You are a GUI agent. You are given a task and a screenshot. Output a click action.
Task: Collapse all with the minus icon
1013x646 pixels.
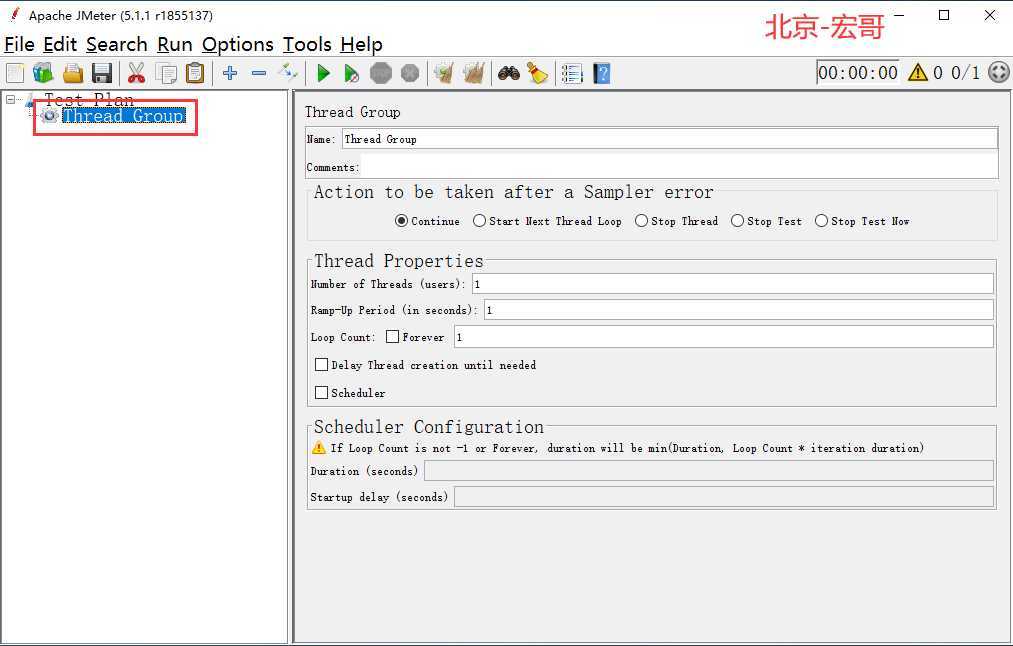[x=259, y=73]
